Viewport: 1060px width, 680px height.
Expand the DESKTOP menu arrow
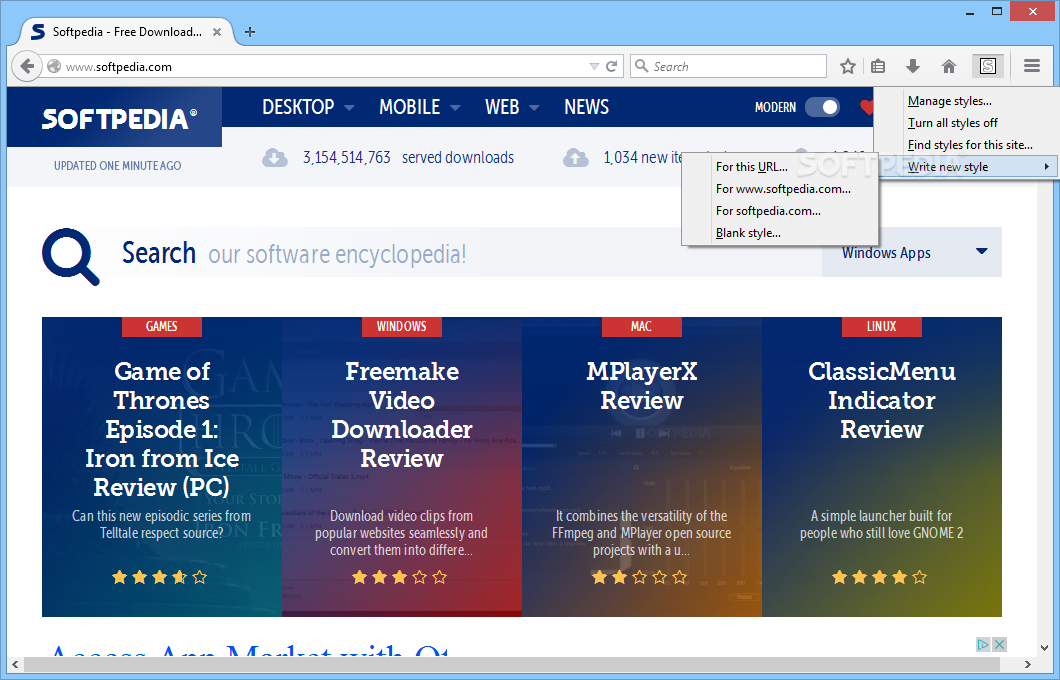coord(349,107)
